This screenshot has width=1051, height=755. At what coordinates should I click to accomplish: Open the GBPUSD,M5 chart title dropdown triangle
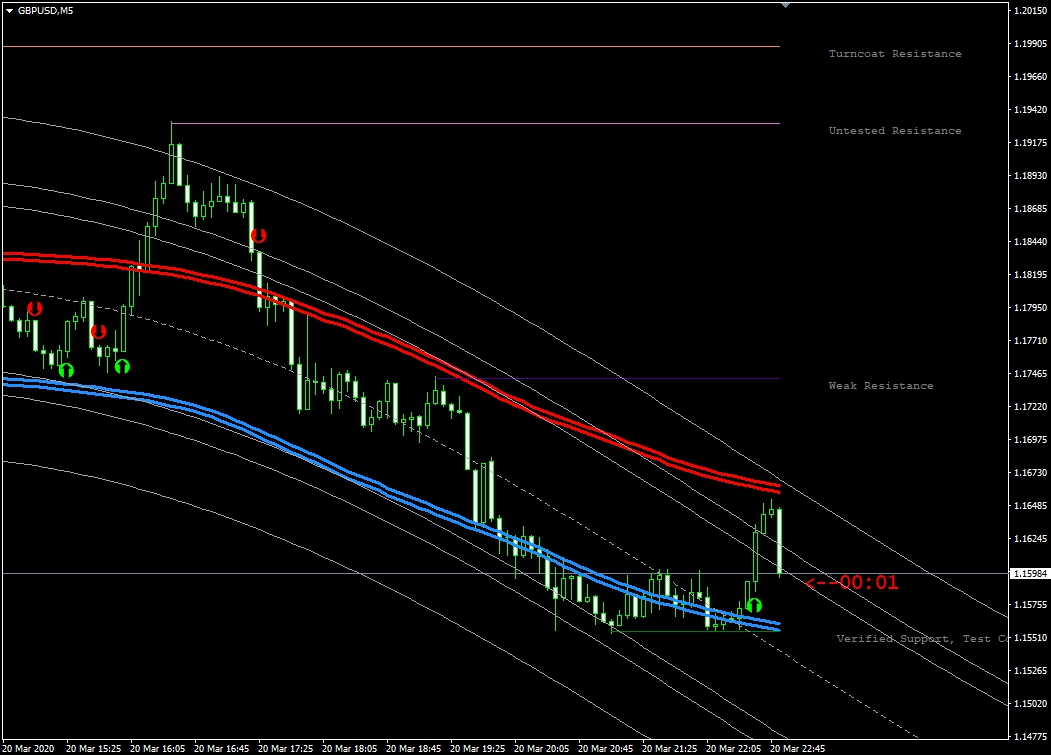click(9, 11)
